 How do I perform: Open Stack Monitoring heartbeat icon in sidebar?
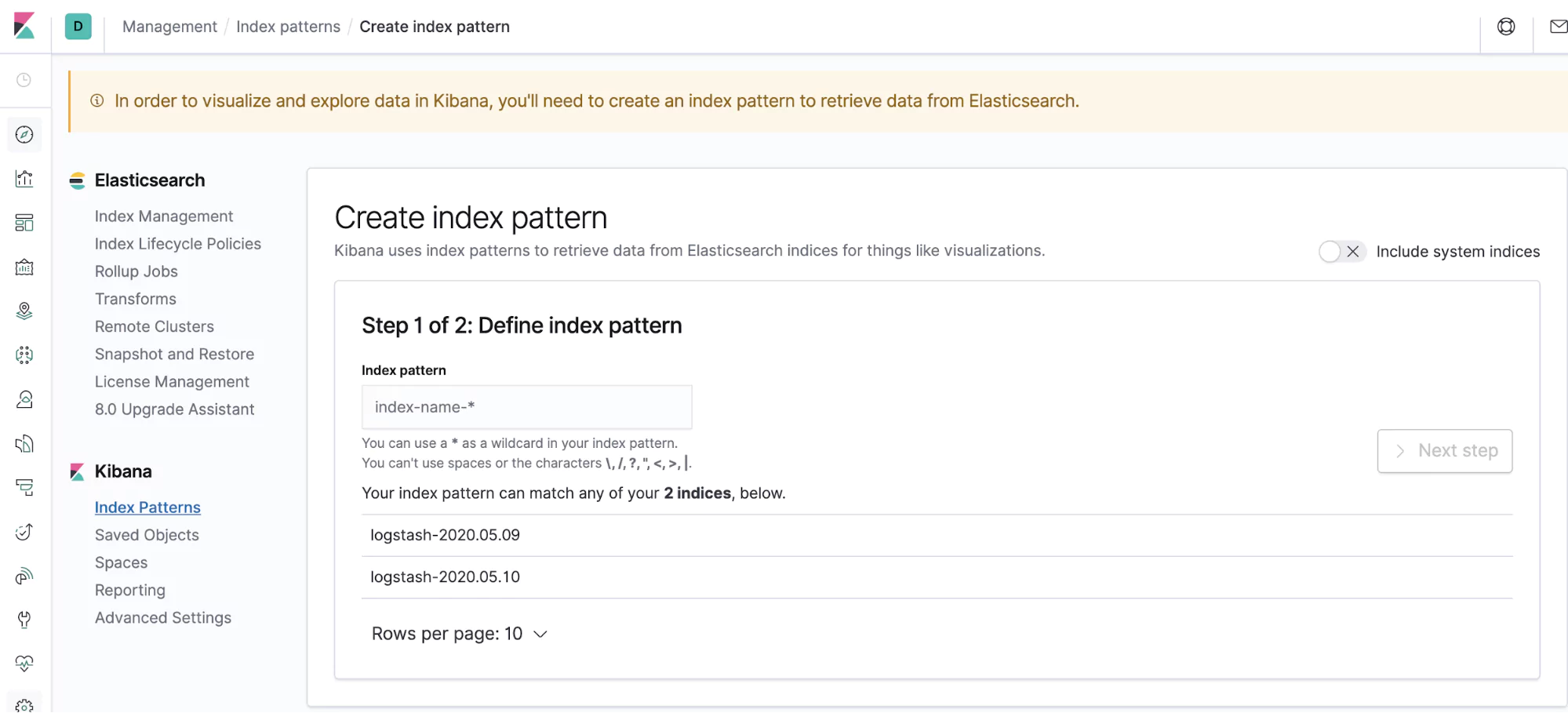pos(24,664)
